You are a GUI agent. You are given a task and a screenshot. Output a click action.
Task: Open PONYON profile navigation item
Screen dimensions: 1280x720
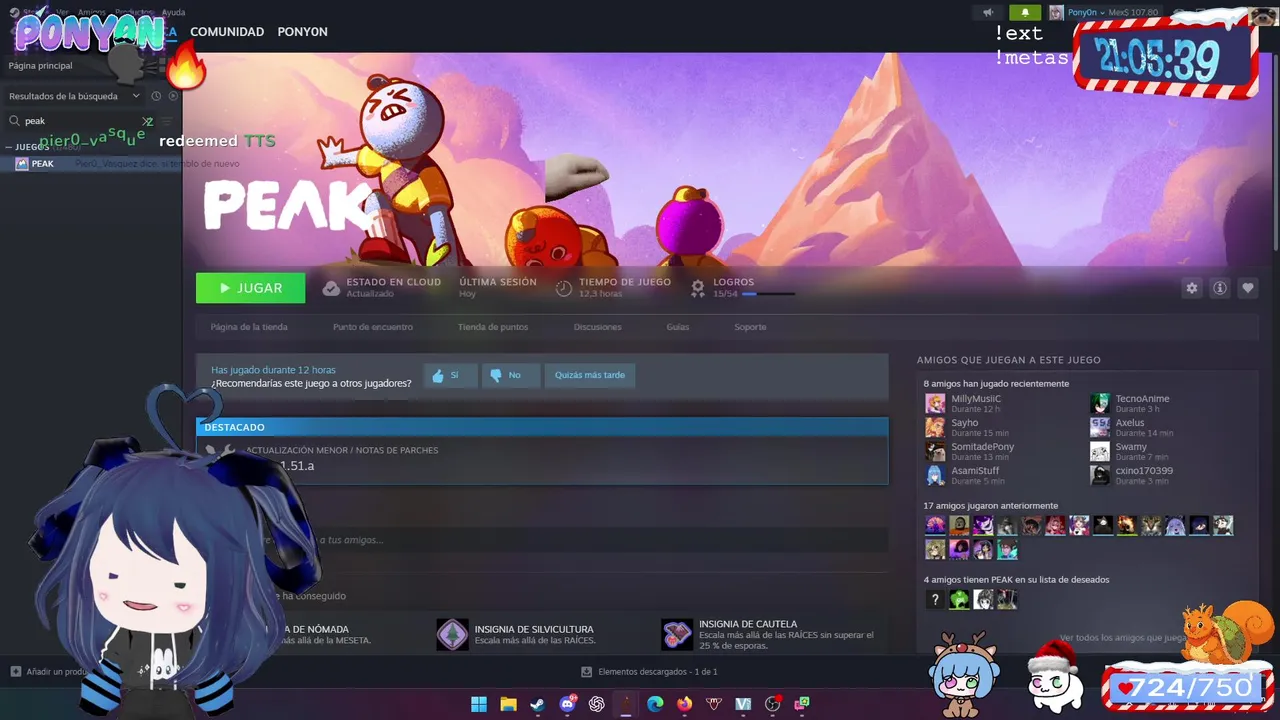[x=302, y=32]
